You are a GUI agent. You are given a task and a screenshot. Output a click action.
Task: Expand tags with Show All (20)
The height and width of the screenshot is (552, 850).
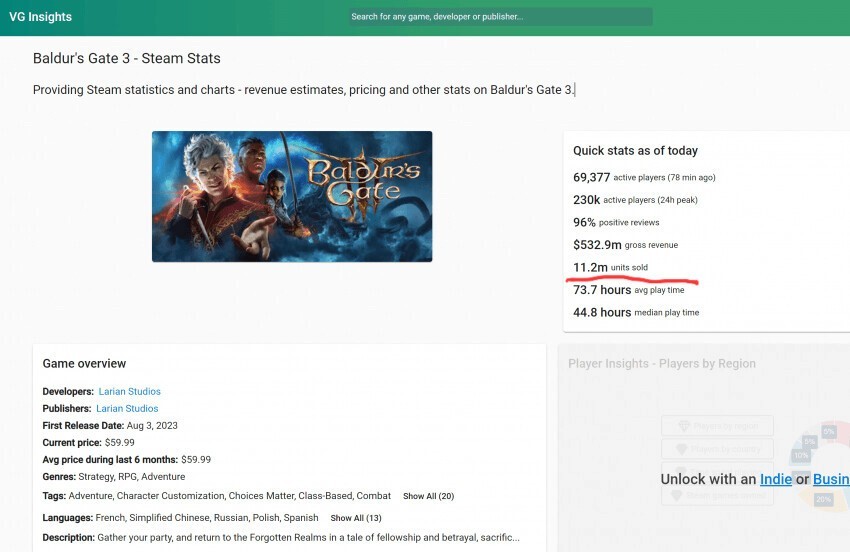(428, 496)
